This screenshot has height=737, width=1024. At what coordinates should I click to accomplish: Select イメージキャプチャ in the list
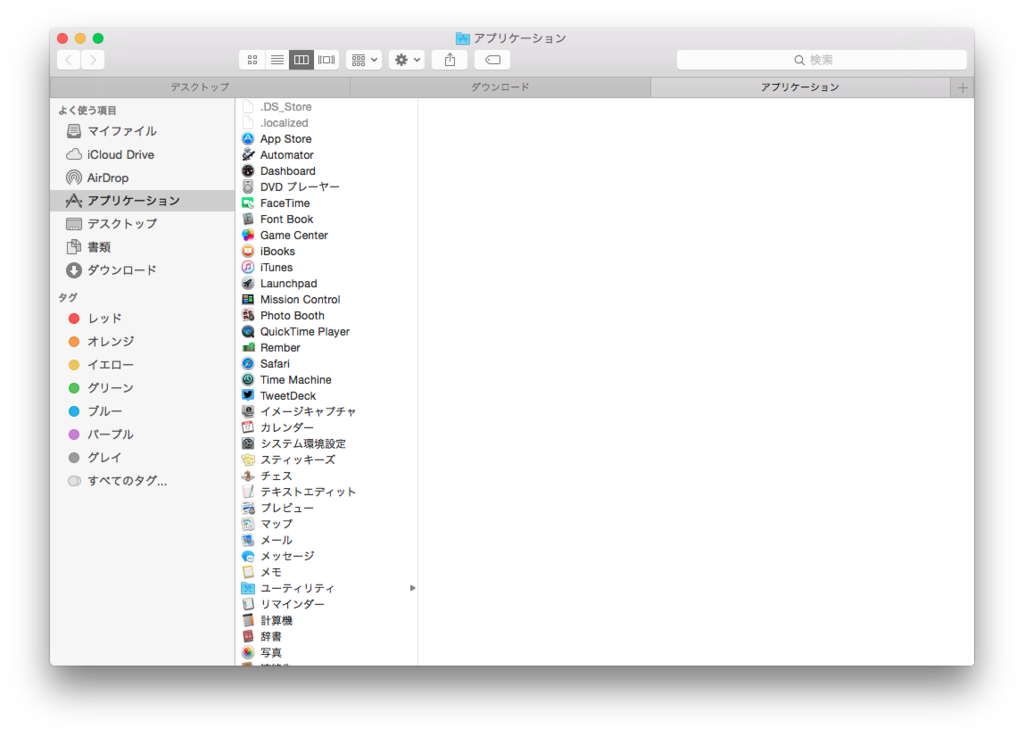coord(327,412)
